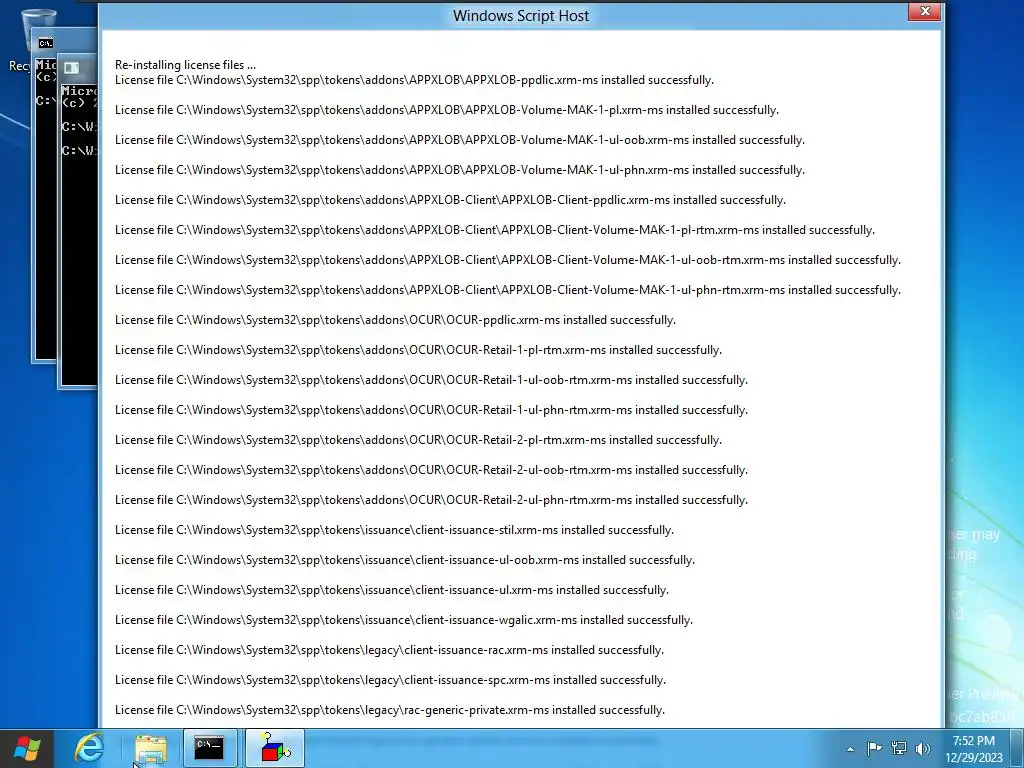Click the APPXLOB-Client-Volume-MAK-1-pl-rtm line
1024x768 pixels.
pyautogui.click(x=494, y=230)
